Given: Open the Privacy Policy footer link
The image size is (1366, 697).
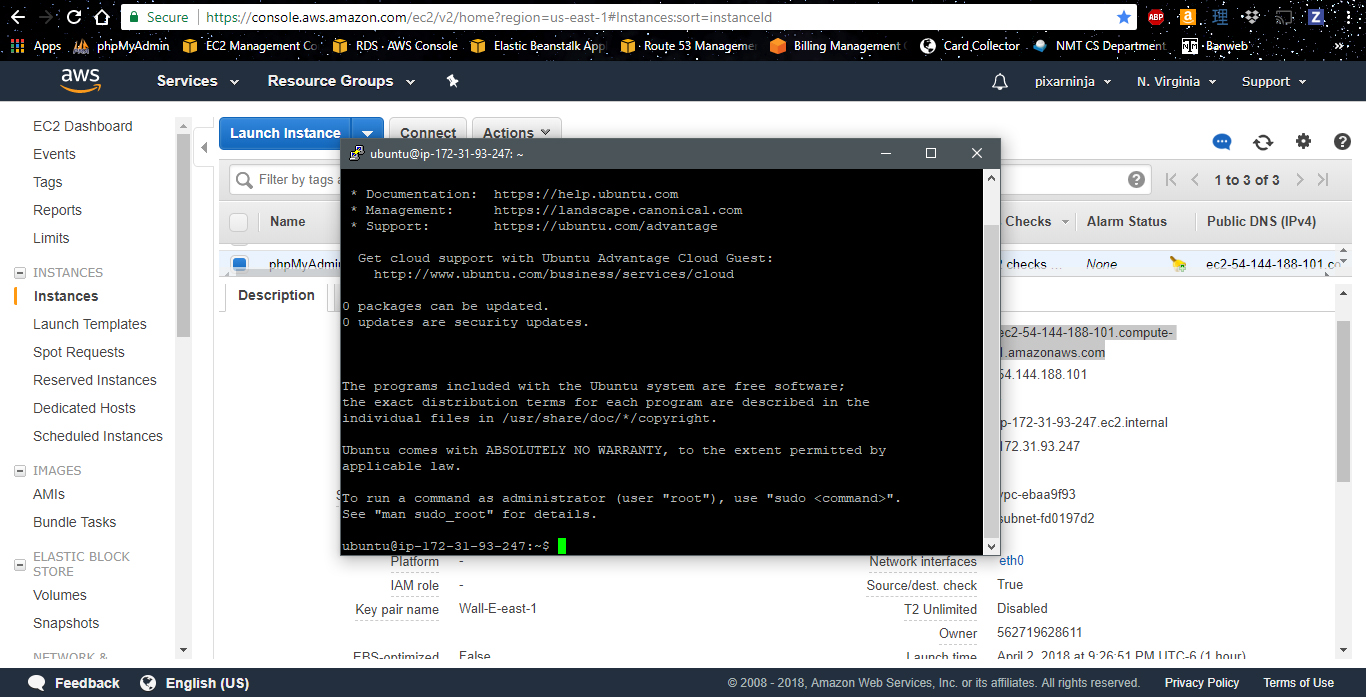Looking at the screenshot, I should point(1202,683).
